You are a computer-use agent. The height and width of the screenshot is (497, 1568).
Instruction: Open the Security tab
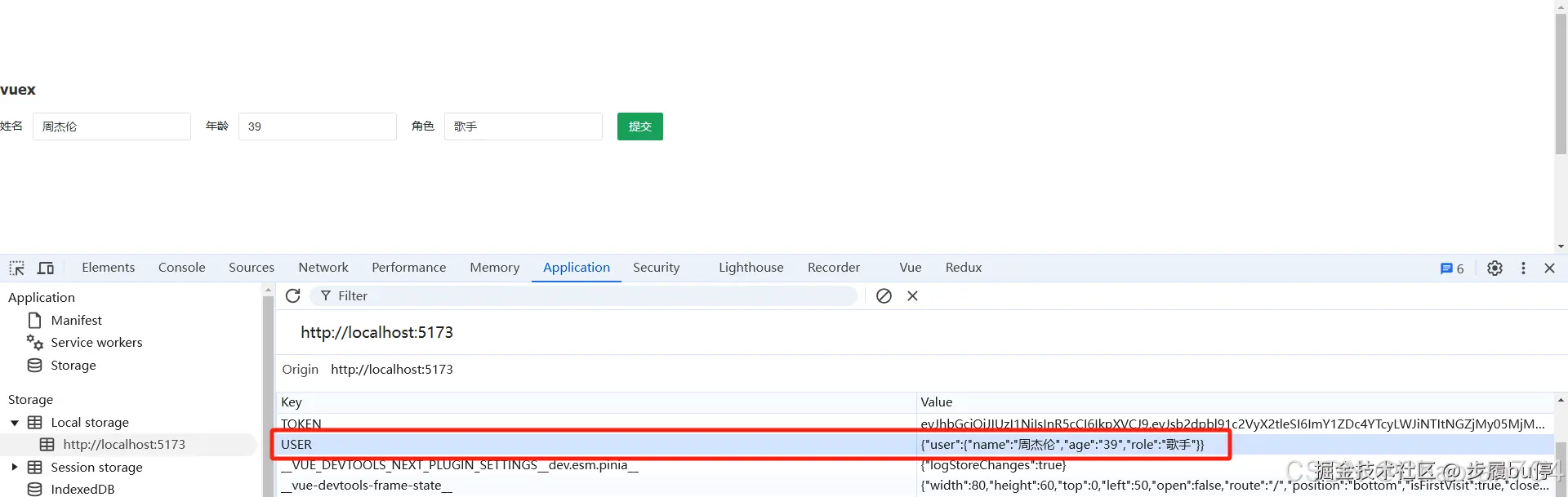coord(656,268)
